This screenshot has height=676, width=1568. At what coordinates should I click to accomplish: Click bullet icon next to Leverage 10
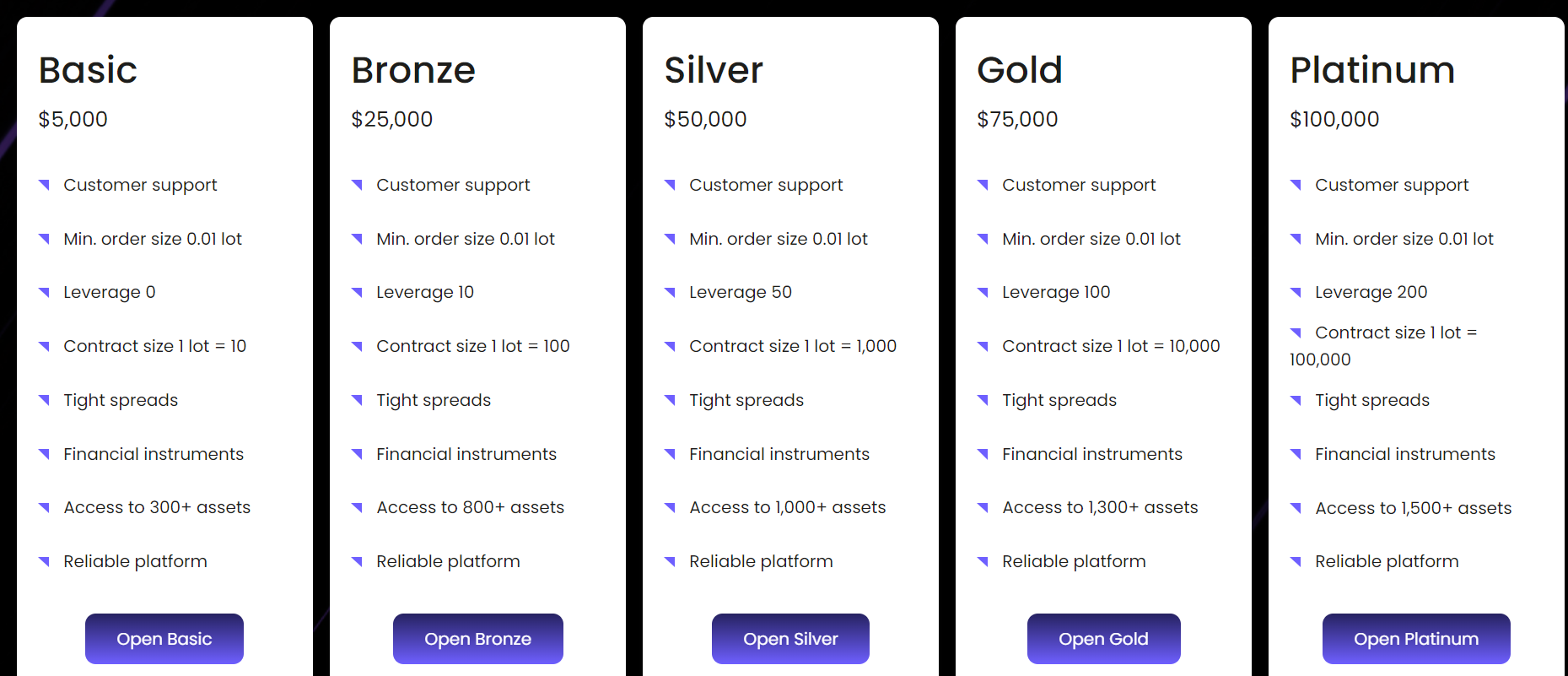(x=357, y=292)
